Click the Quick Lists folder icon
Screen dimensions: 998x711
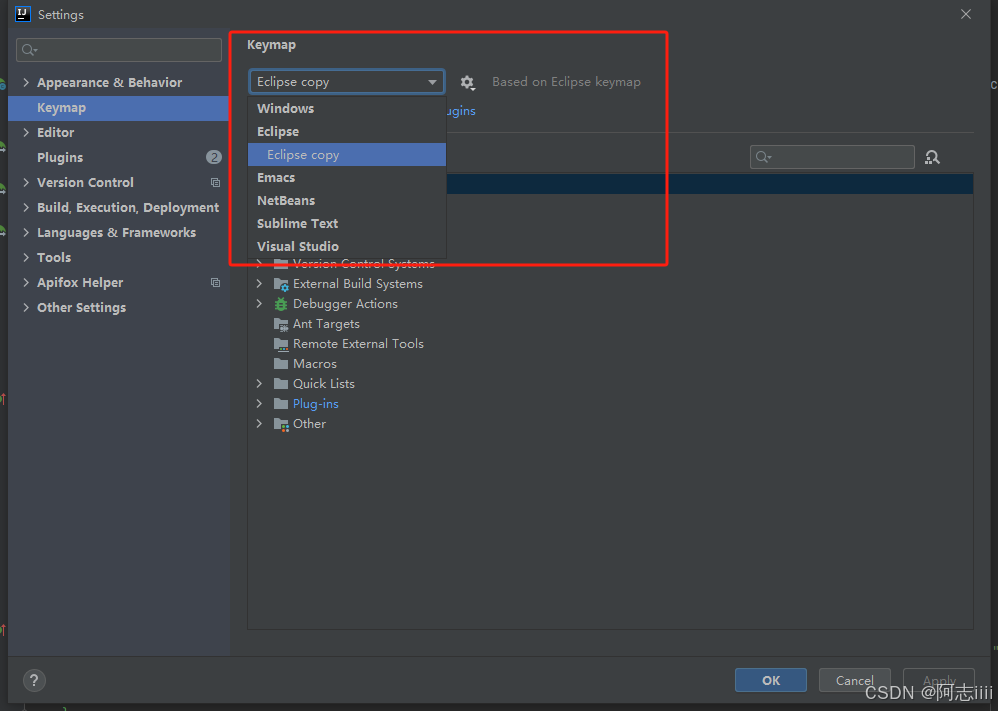click(281, 384)
